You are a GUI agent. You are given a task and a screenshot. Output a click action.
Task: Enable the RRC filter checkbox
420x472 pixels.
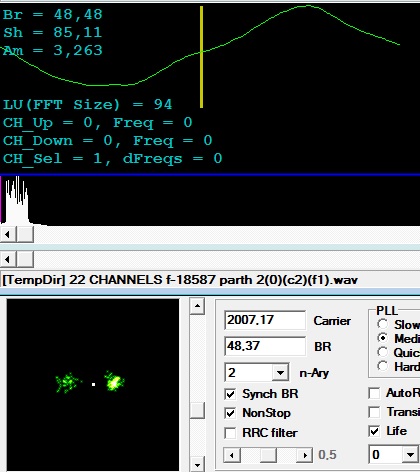pyautogui.click(x=230, y=433)
